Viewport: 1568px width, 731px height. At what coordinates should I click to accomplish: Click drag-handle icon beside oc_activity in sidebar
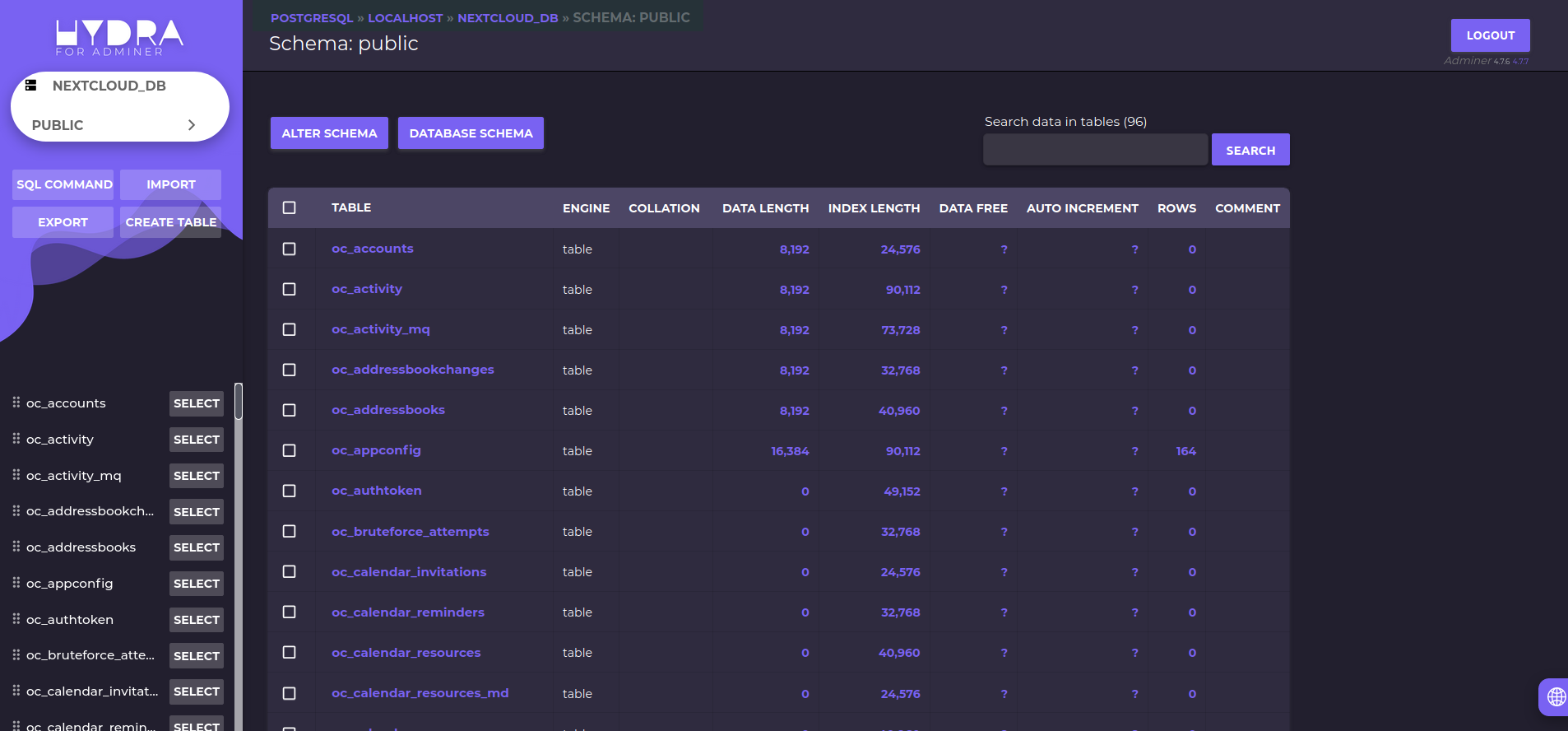click(x=16, y=439)
